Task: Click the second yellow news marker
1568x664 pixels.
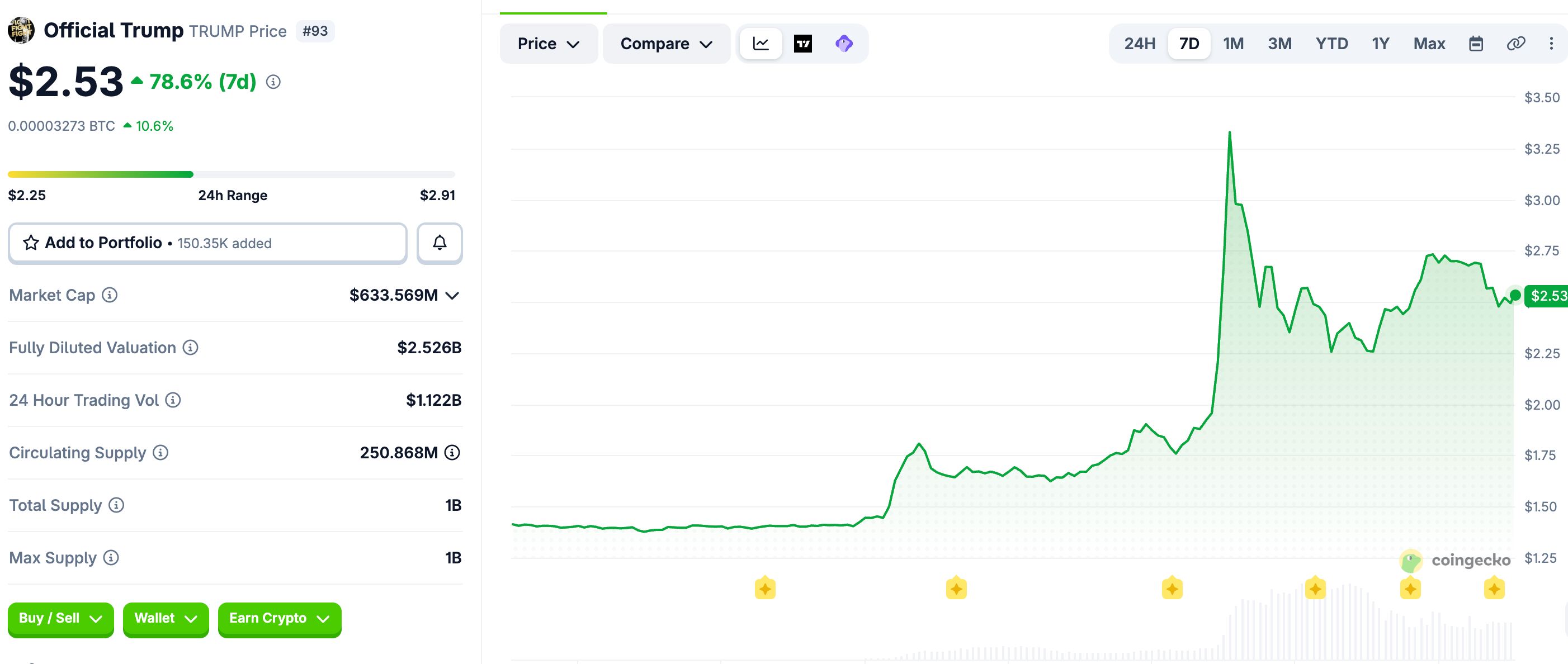Action: click(x=956, y=589)
